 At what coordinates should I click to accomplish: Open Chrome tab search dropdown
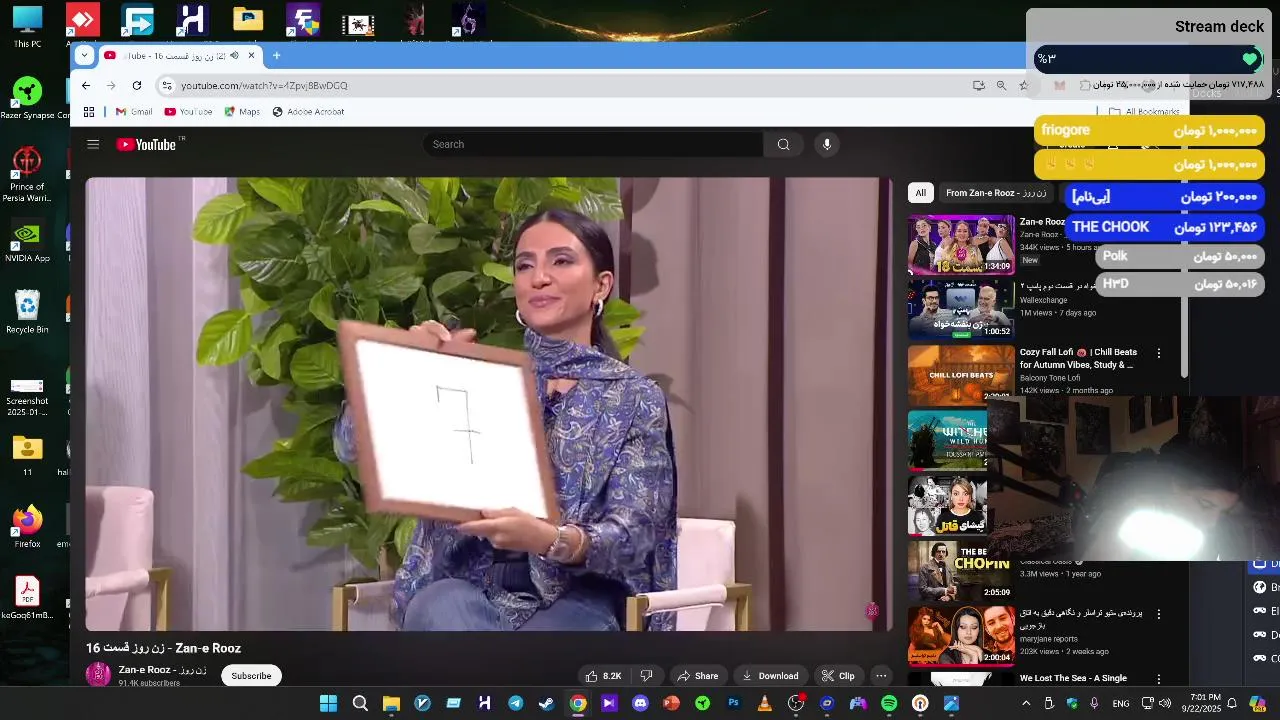84,55
